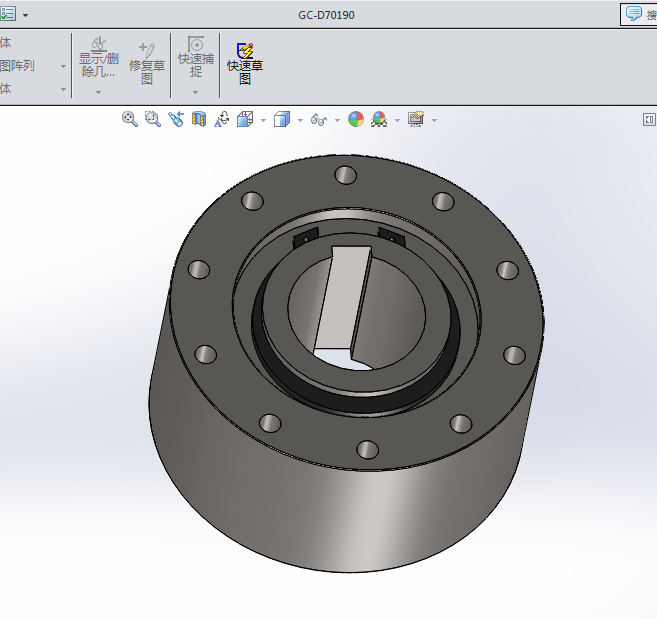This screenshot has height=619, width=657.
Task: Click 快速捕捉 quick snaps button
Action: (196, 57)
